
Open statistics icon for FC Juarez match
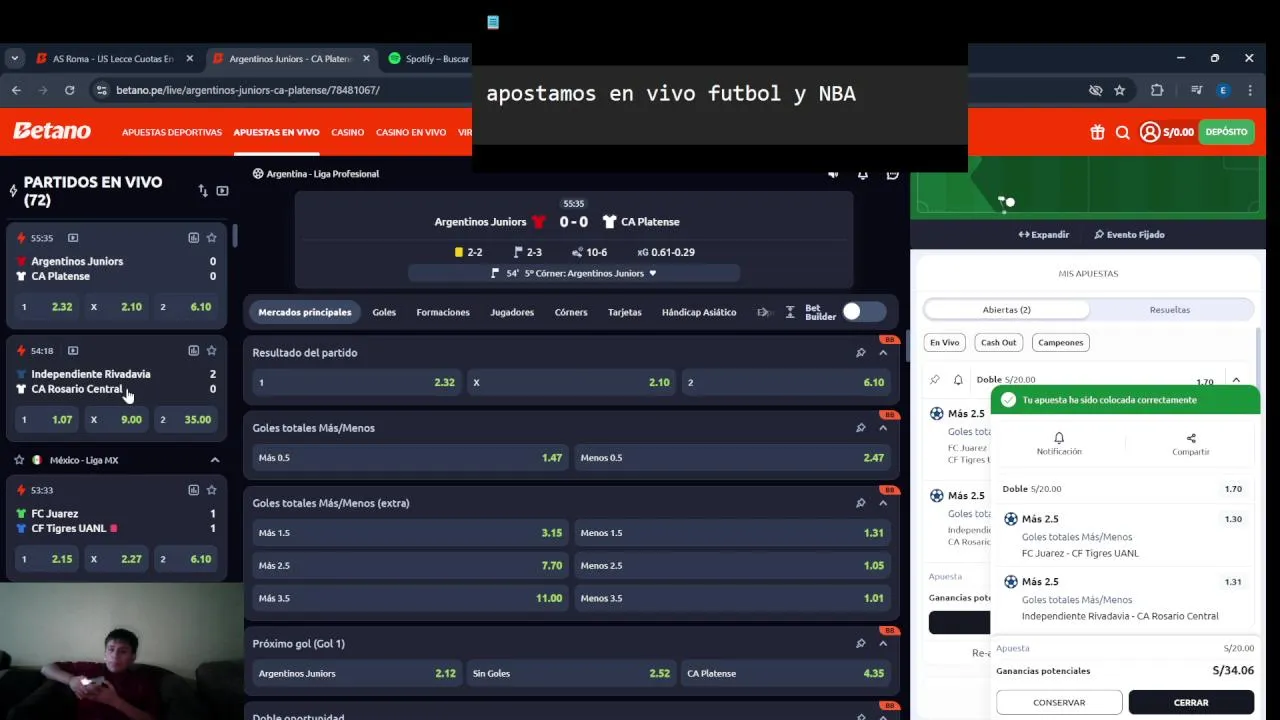pyautogui.click(x=193, y=490)
